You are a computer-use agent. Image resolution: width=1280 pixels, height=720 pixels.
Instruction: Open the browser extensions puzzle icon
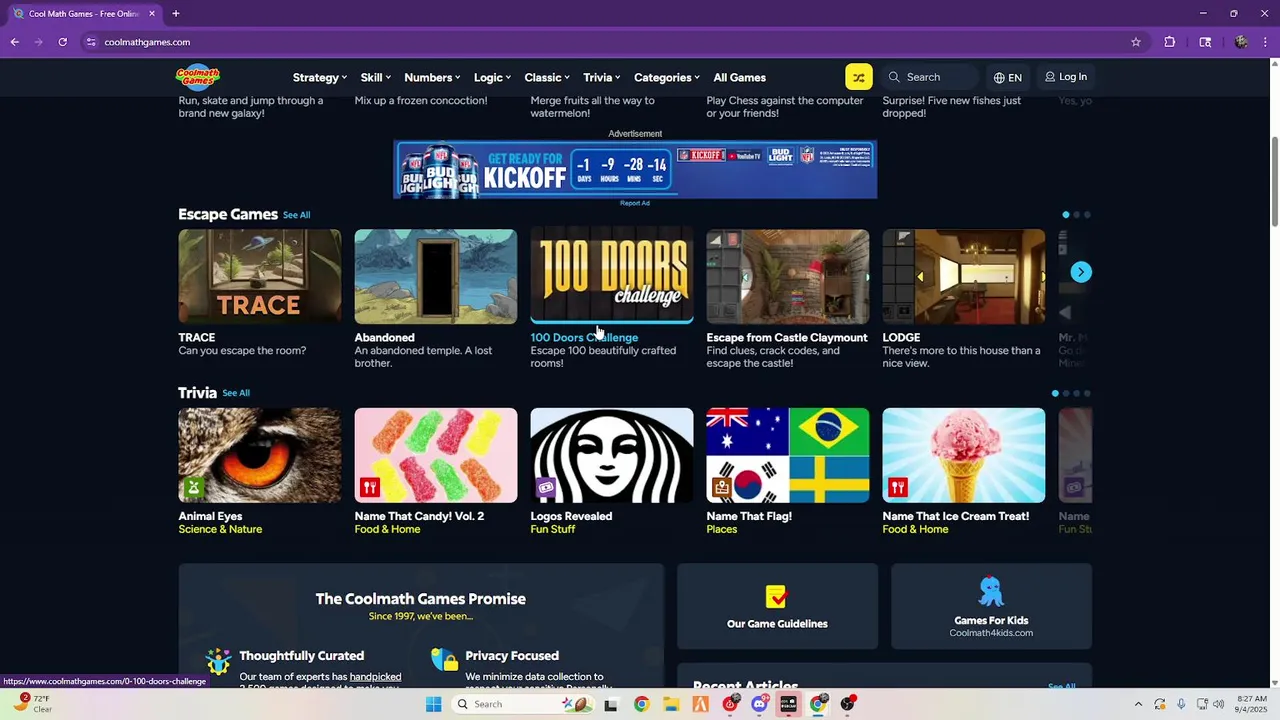[x=1170, y=42]
